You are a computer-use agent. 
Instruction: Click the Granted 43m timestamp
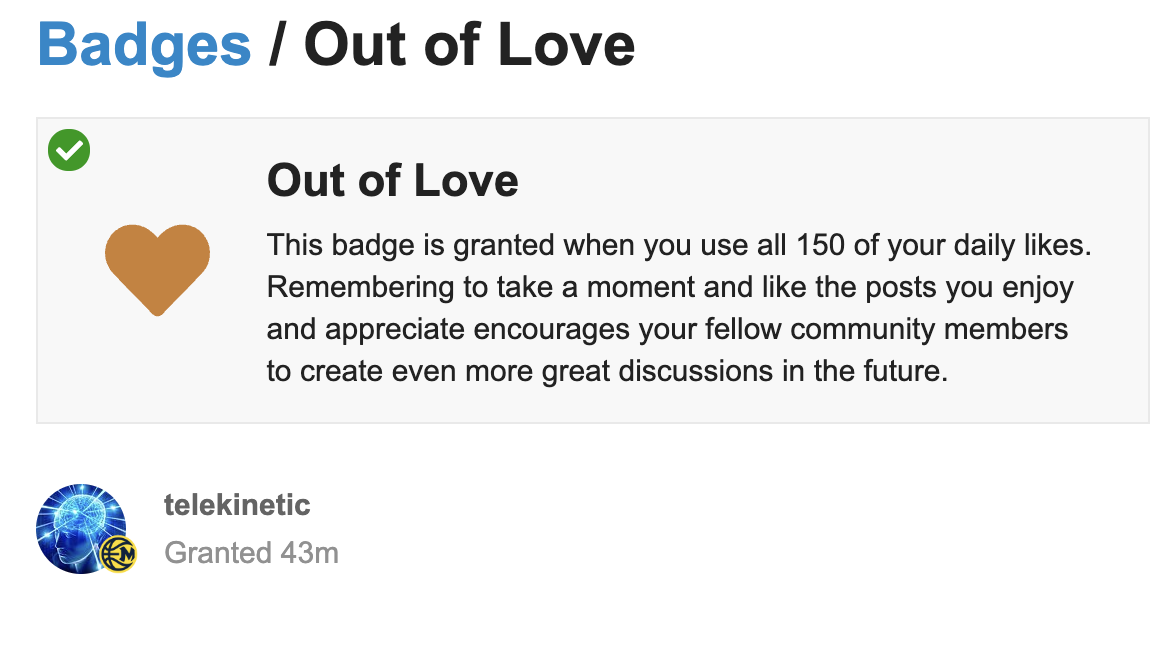coord(252,553)
